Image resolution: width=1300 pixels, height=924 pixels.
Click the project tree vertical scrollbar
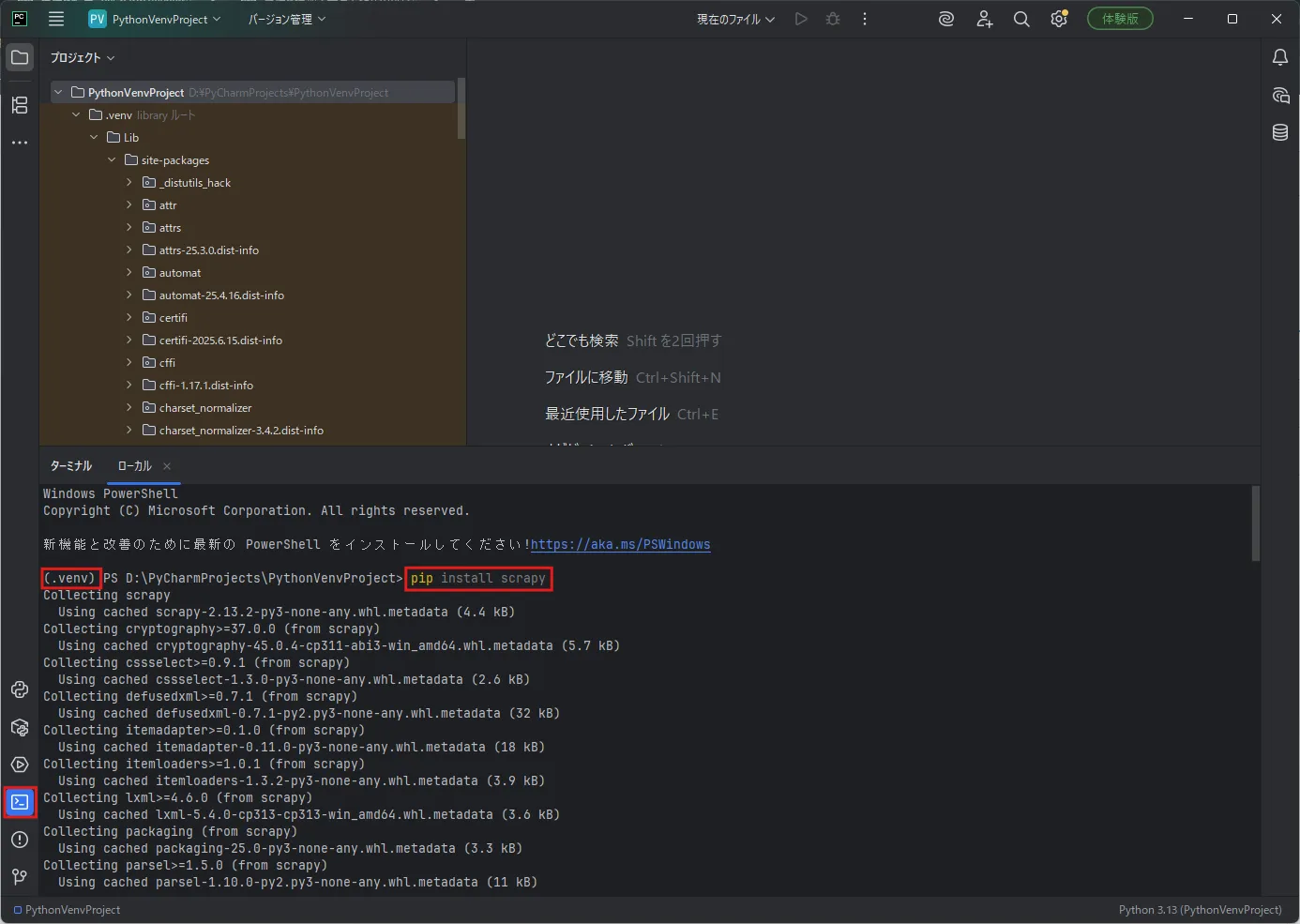461,109
